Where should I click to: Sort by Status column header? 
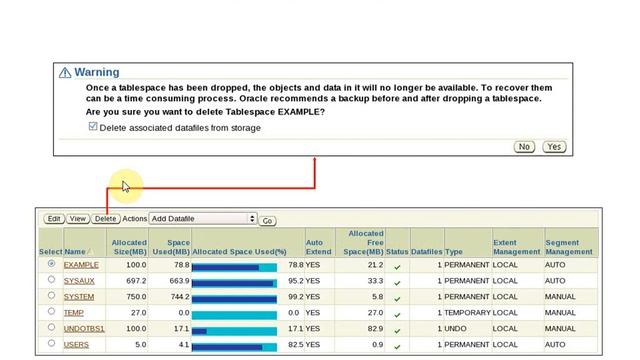[x=397, y=252]
